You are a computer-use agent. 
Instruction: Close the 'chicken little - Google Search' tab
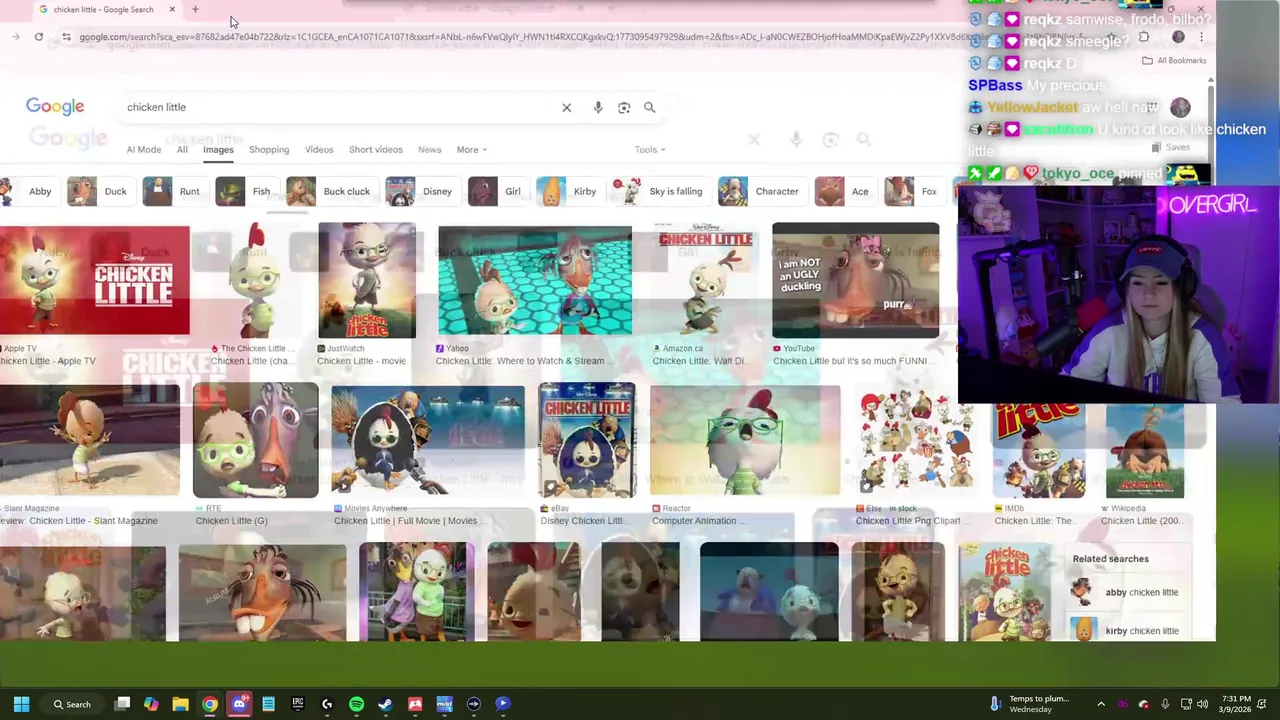point(172,10)
